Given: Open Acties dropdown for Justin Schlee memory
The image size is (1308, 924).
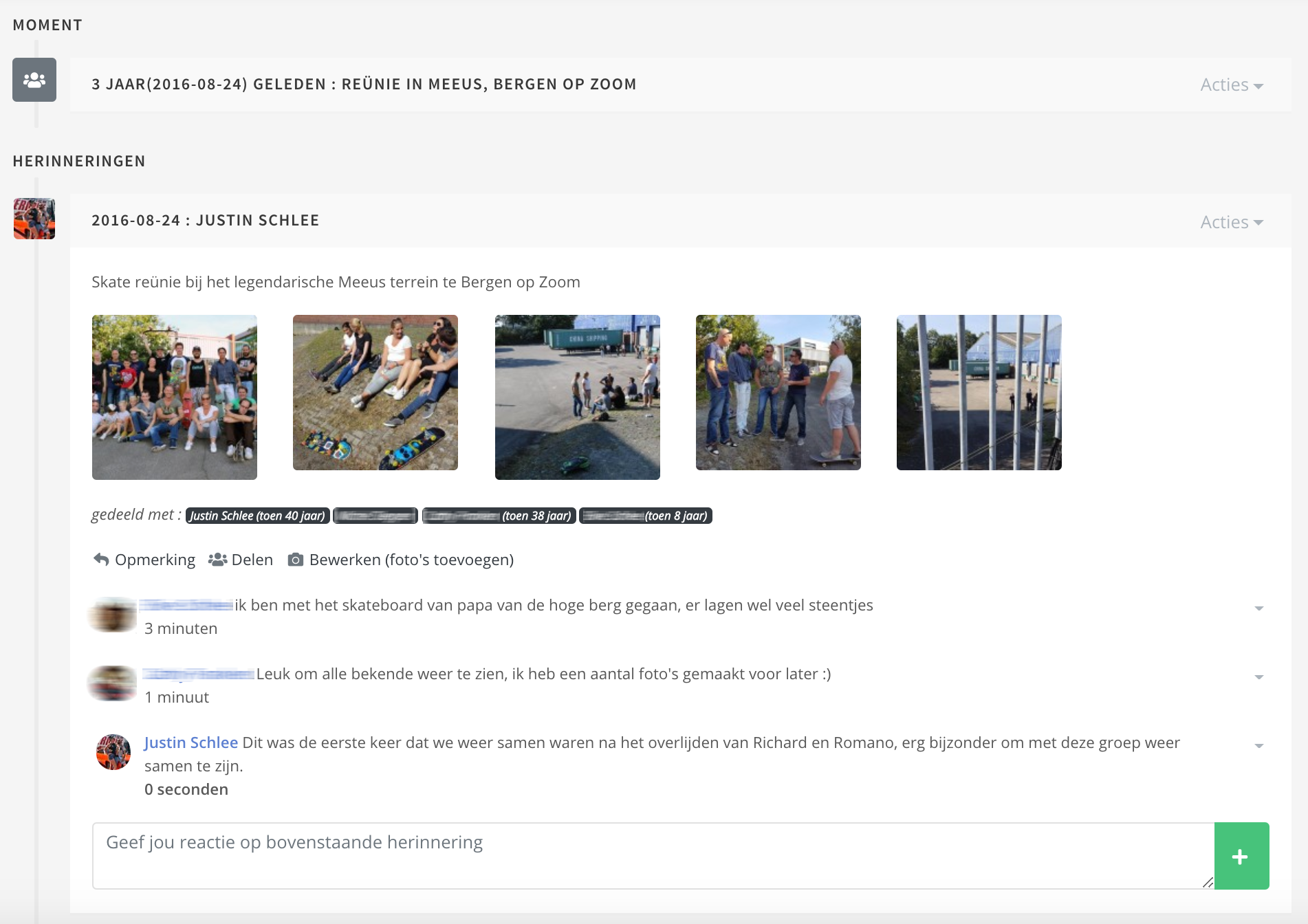Looking at the screenshot, I should (1231, 222).
